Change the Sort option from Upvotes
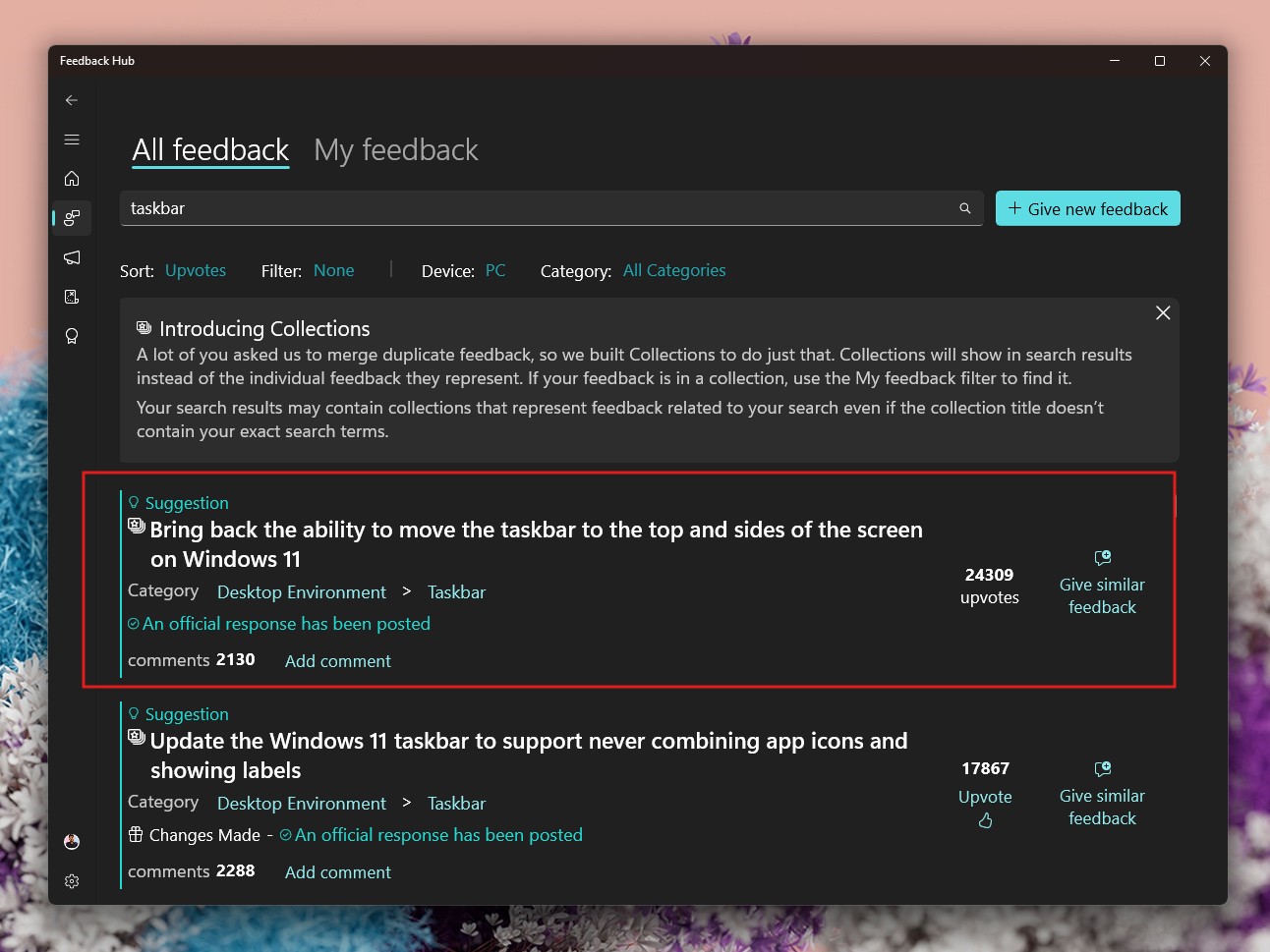 (x=195, y=270)
